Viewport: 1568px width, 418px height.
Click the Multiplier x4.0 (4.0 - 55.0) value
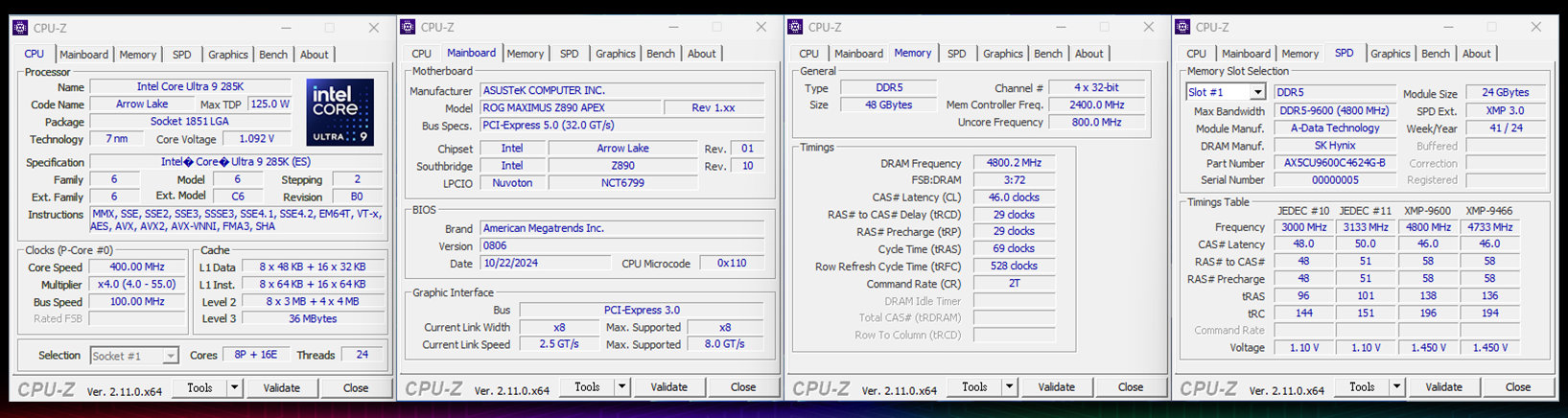[136, 285]
